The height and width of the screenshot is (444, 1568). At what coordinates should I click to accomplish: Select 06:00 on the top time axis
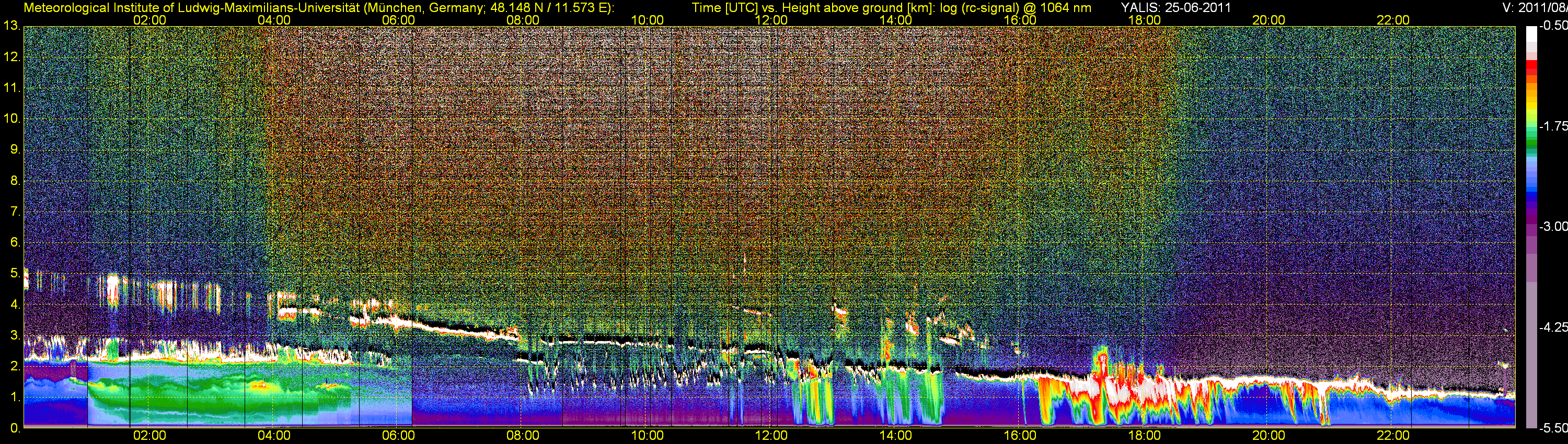coord(399,20)
